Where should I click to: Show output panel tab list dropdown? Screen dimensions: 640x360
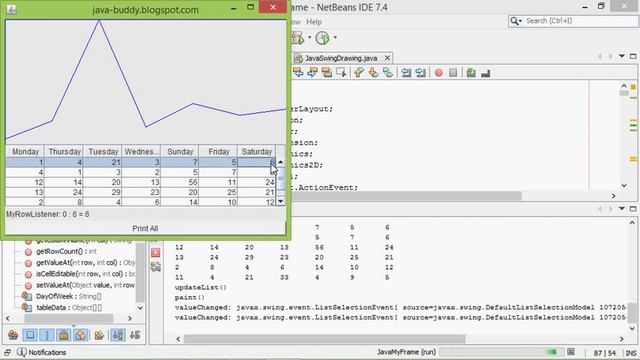click(622, 209)
